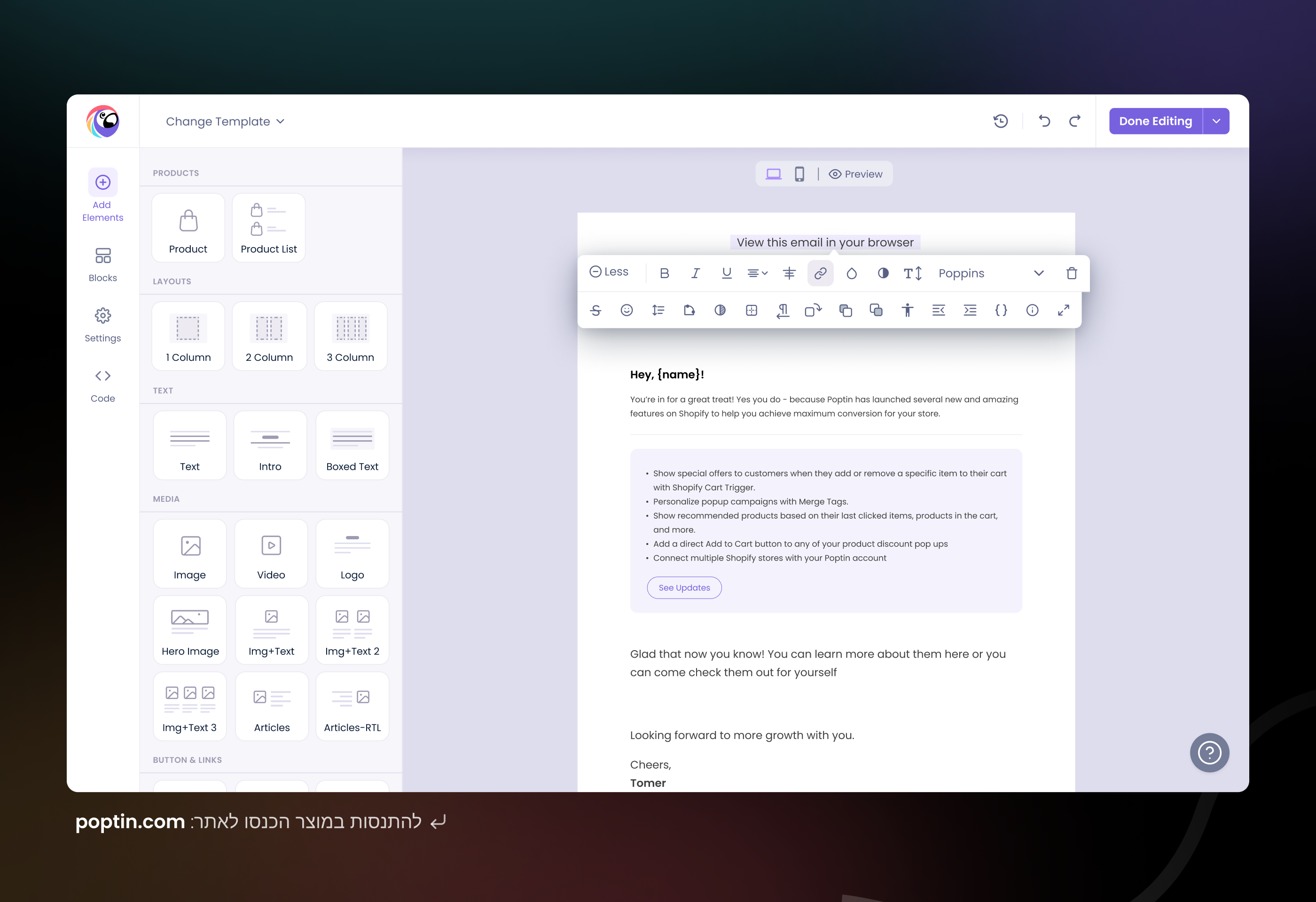Expand the editor with the fullscreen arrows icon
This screenshot has height=902, width=1316.
pos(1064,310)
